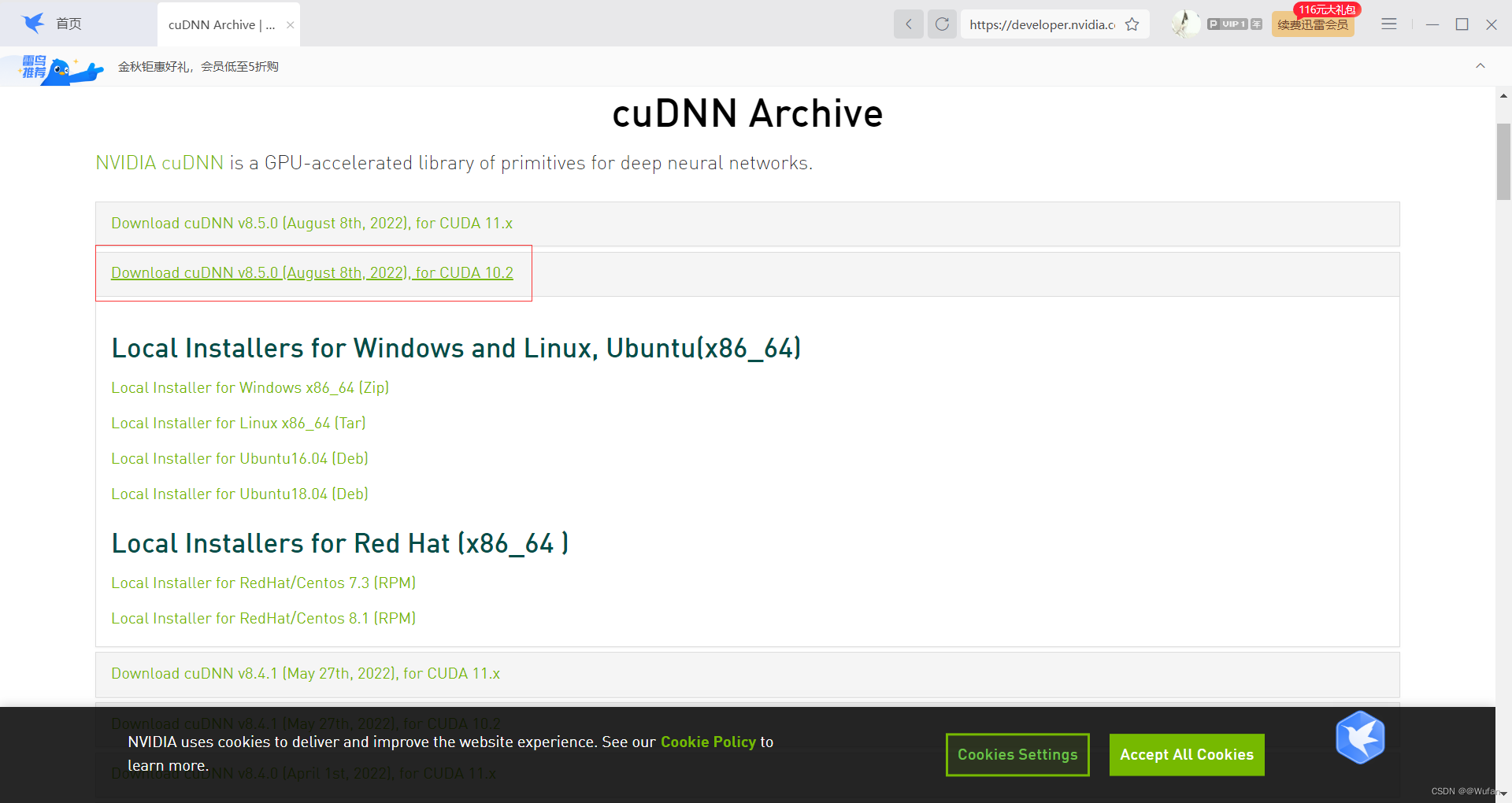Click the address bar URL field
Image resolution: width=1512 pixels, height=803 pixels.
tap(1042, 24)
